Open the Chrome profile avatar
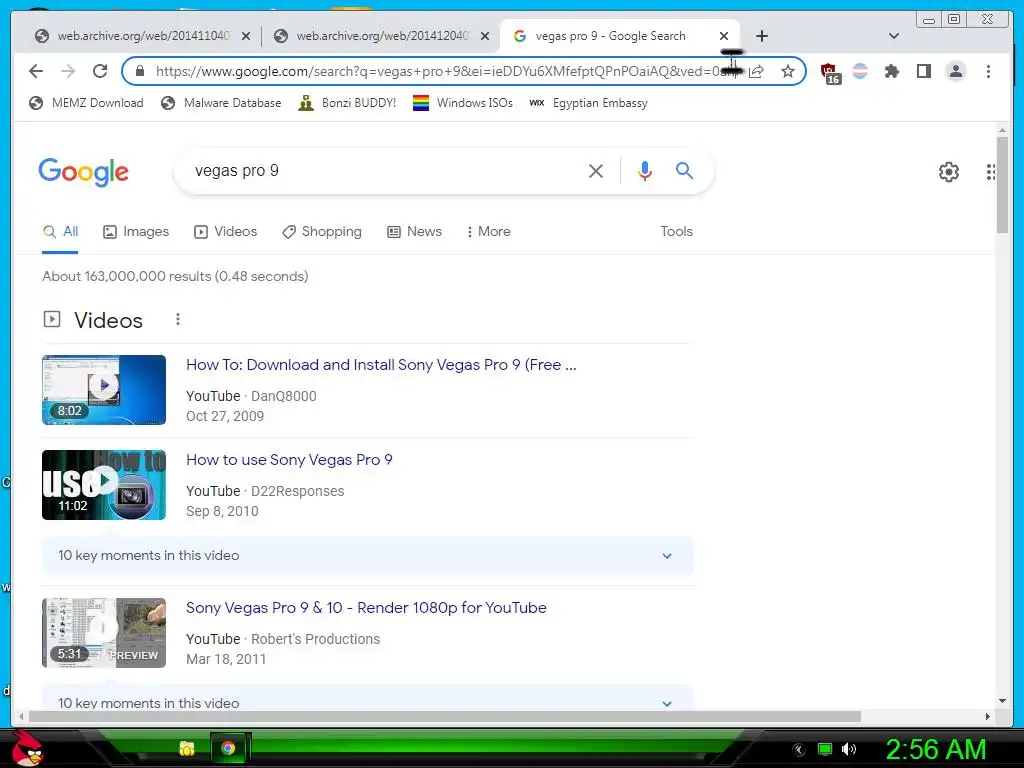The image size is (1024, 768). (955, 71)
